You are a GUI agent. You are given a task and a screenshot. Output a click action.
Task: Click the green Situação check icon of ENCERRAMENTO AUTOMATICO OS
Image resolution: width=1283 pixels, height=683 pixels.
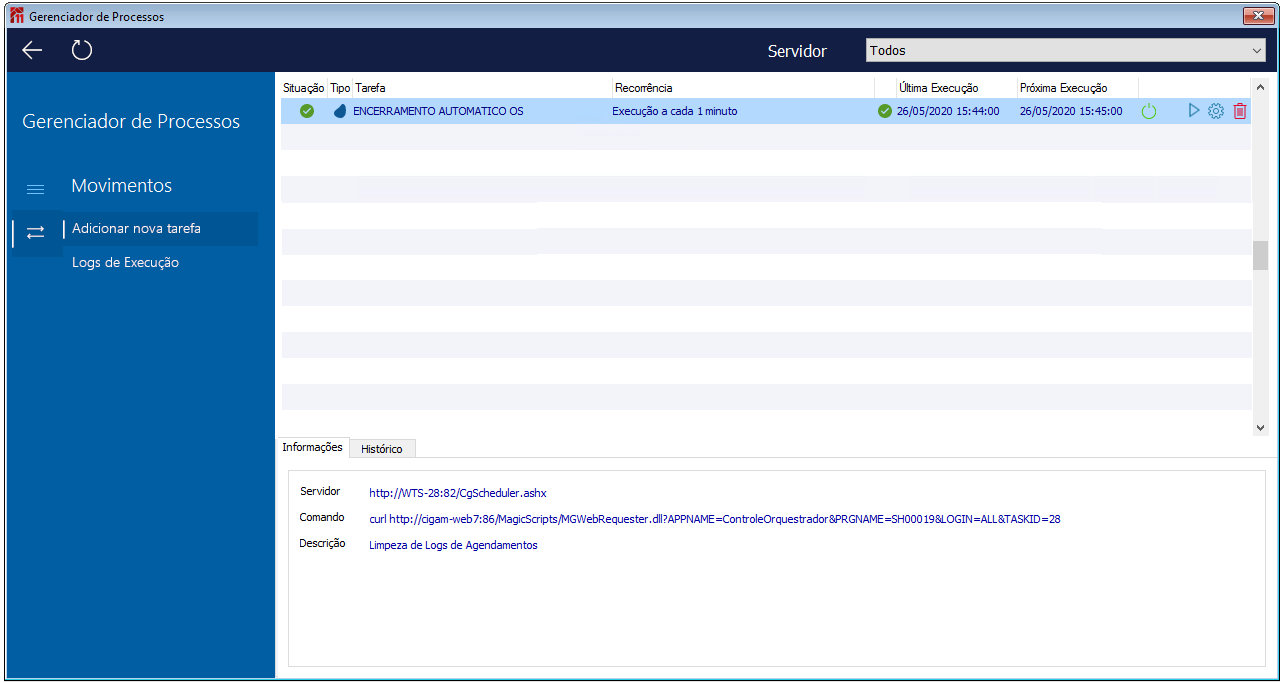pos(307,111)
